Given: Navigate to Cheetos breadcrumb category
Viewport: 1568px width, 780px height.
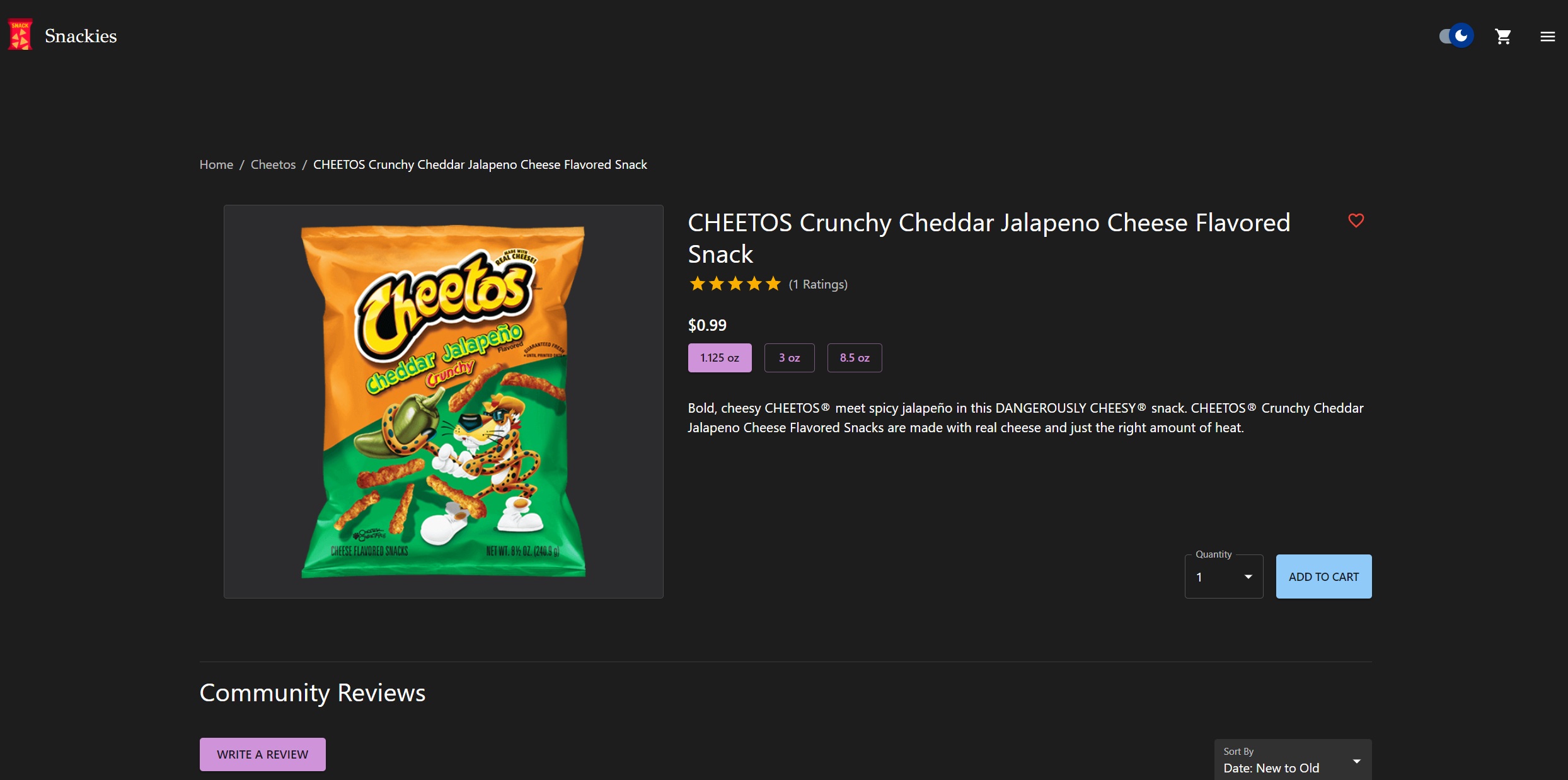Looking at the screenshot, I should [273, 164].
